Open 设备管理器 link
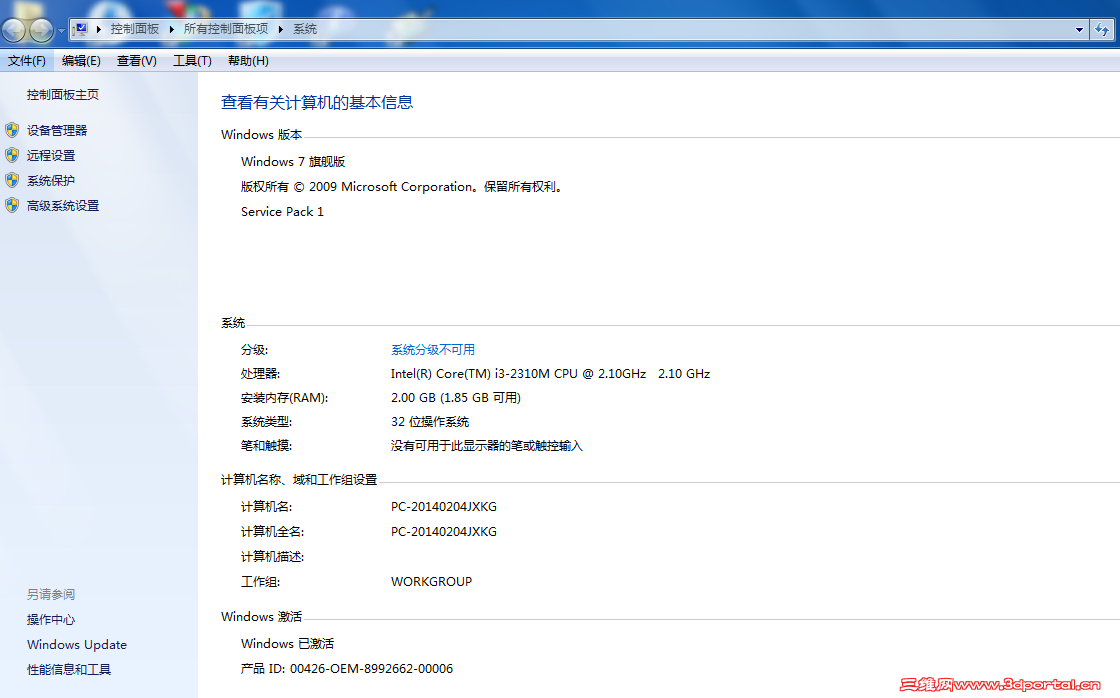1120x698 pixels. [x=57, y=131]
